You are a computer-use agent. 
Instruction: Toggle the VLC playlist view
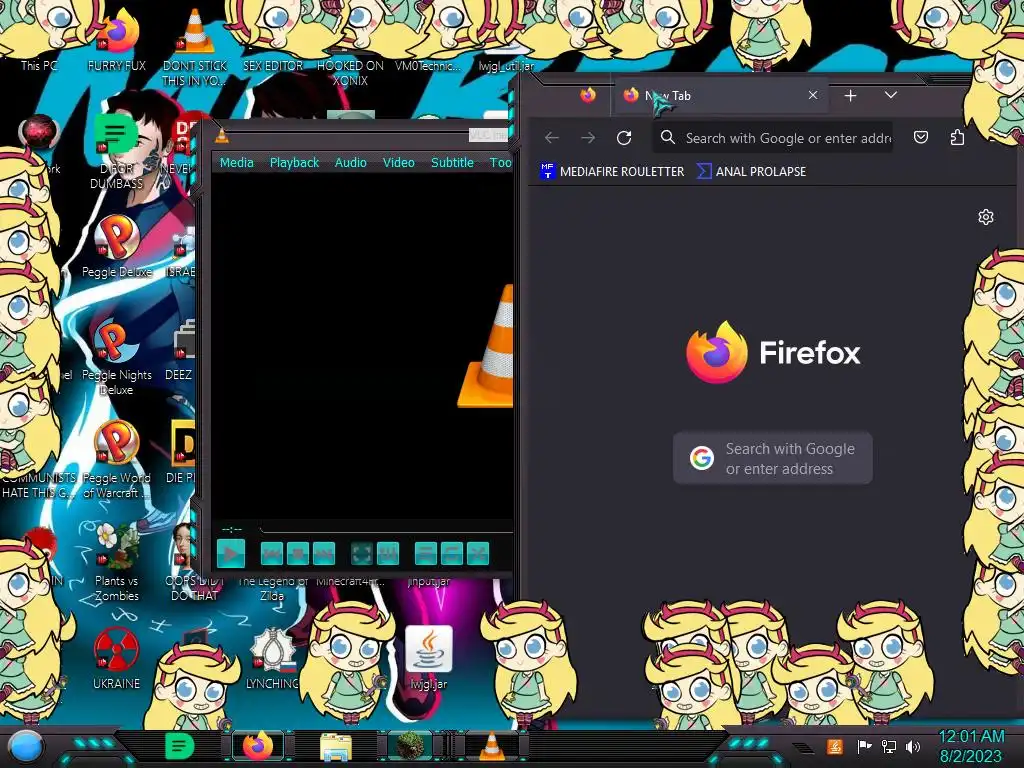426,554
